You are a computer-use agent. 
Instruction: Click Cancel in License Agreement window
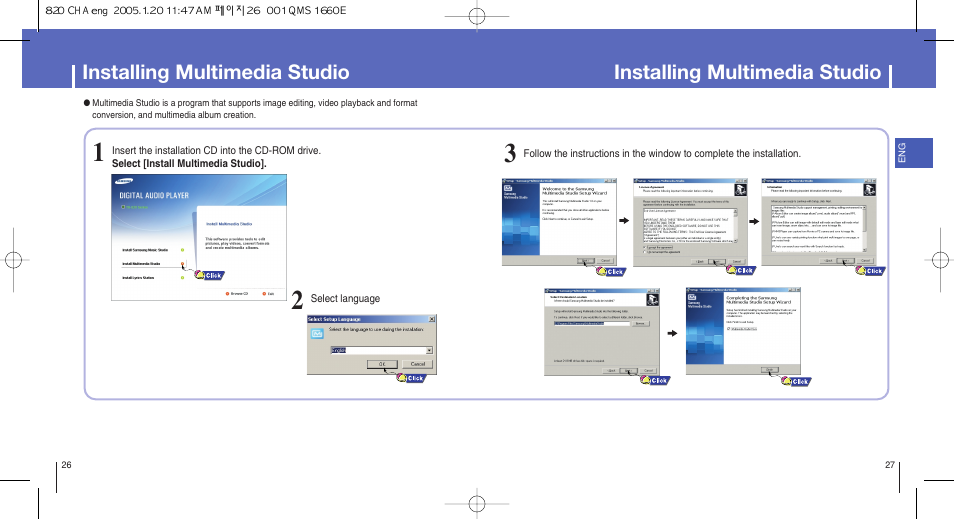point(737,262)
